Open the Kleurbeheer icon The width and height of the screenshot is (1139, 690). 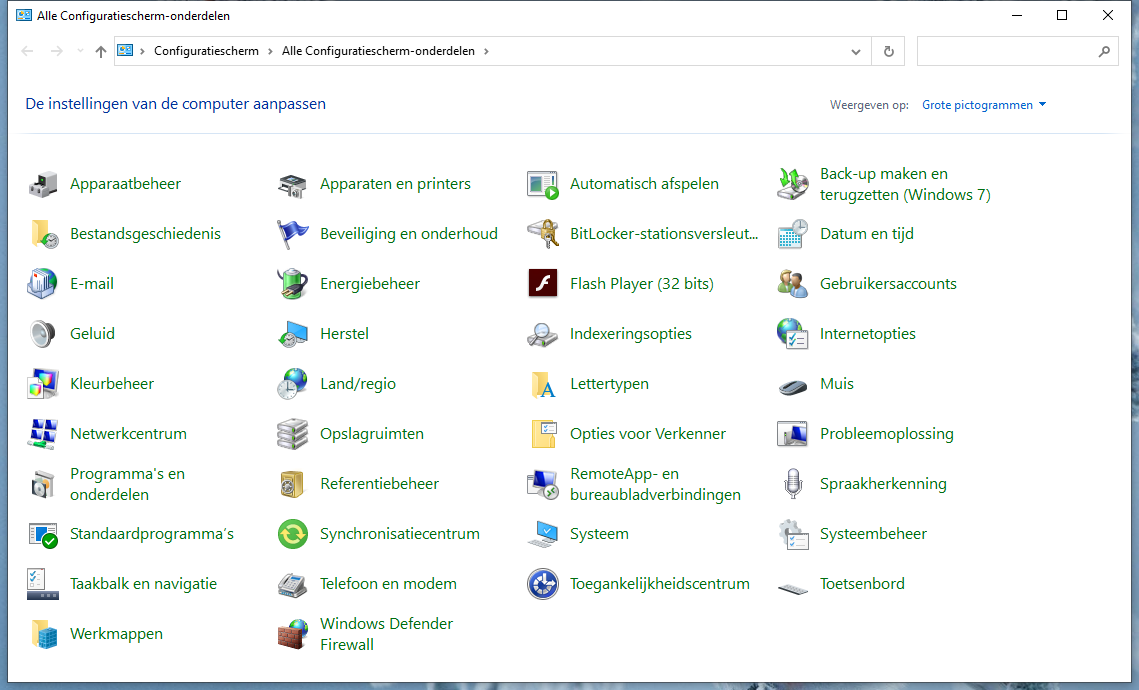pos(43,384)
